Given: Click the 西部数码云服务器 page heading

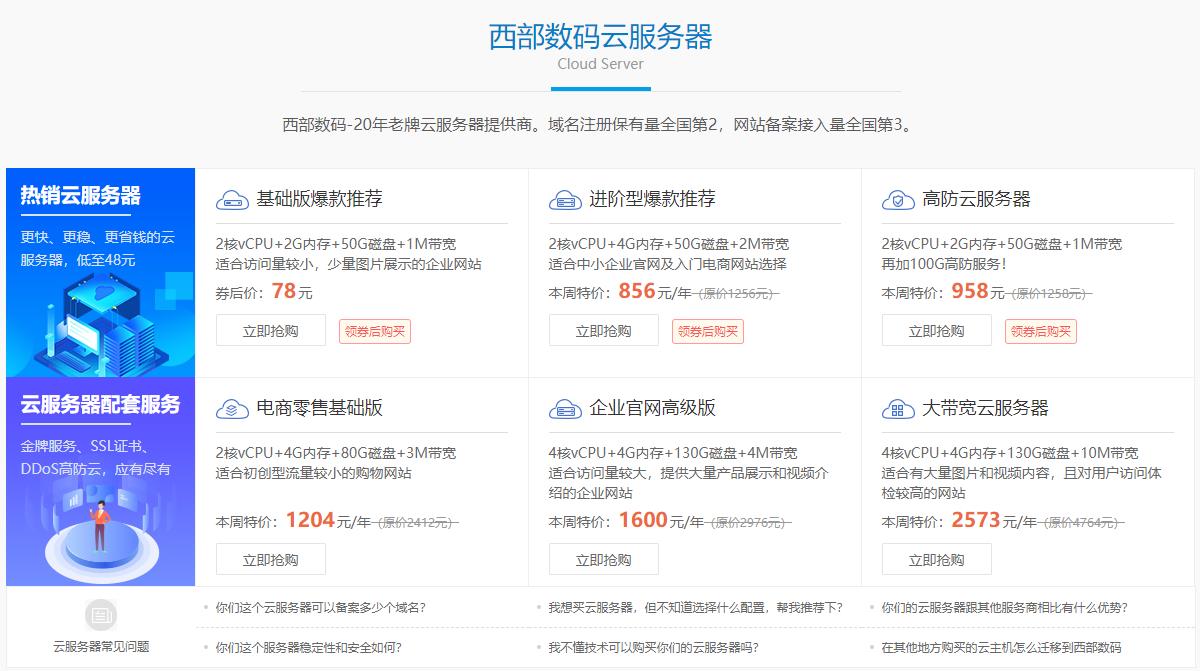Looking at the screenshot, I should click(601, 36).
